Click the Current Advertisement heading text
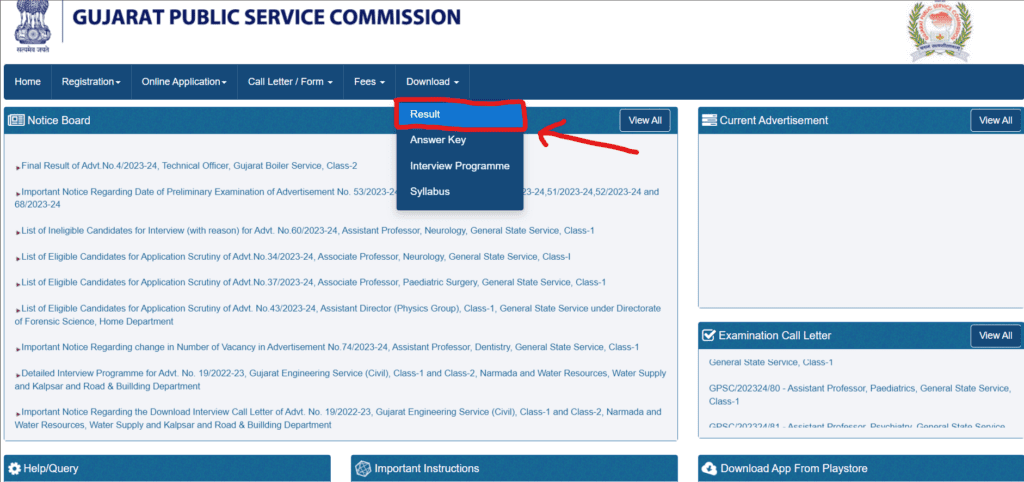Image resolution: width=1024 pixels, height=482 pixels. (774, 120)
